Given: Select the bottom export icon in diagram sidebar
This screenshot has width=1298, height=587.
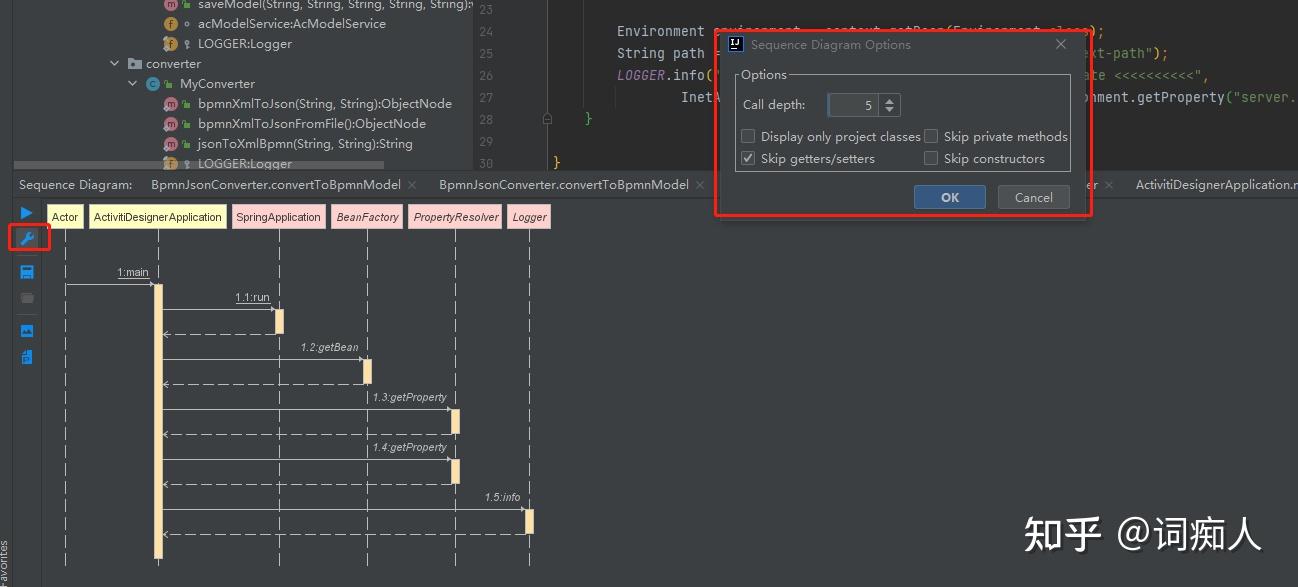Looking at the screenshot, I should click(x=27, y=356).
